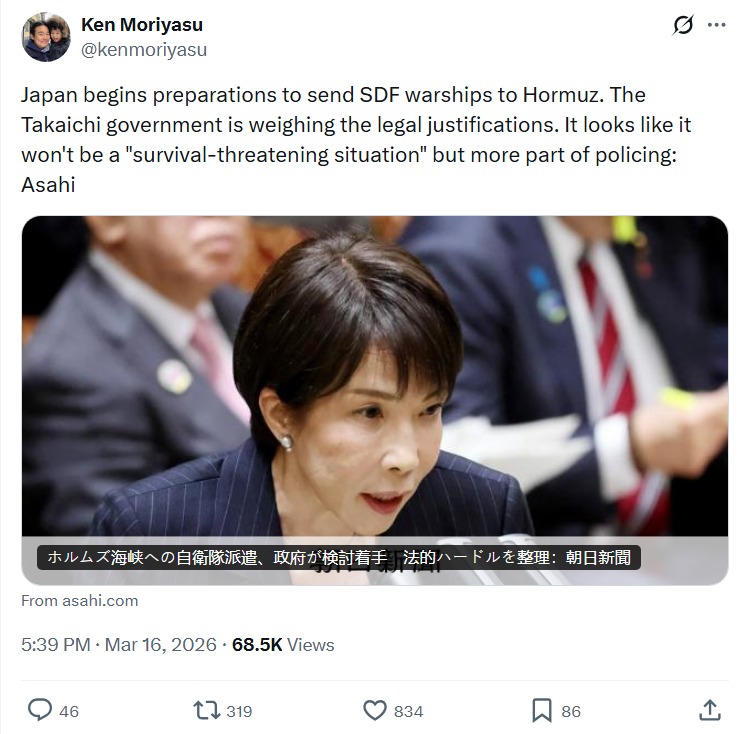Viewport: 749px width, 734px height.
Task: Like the post with the heart icon
Action: (375, 711)
